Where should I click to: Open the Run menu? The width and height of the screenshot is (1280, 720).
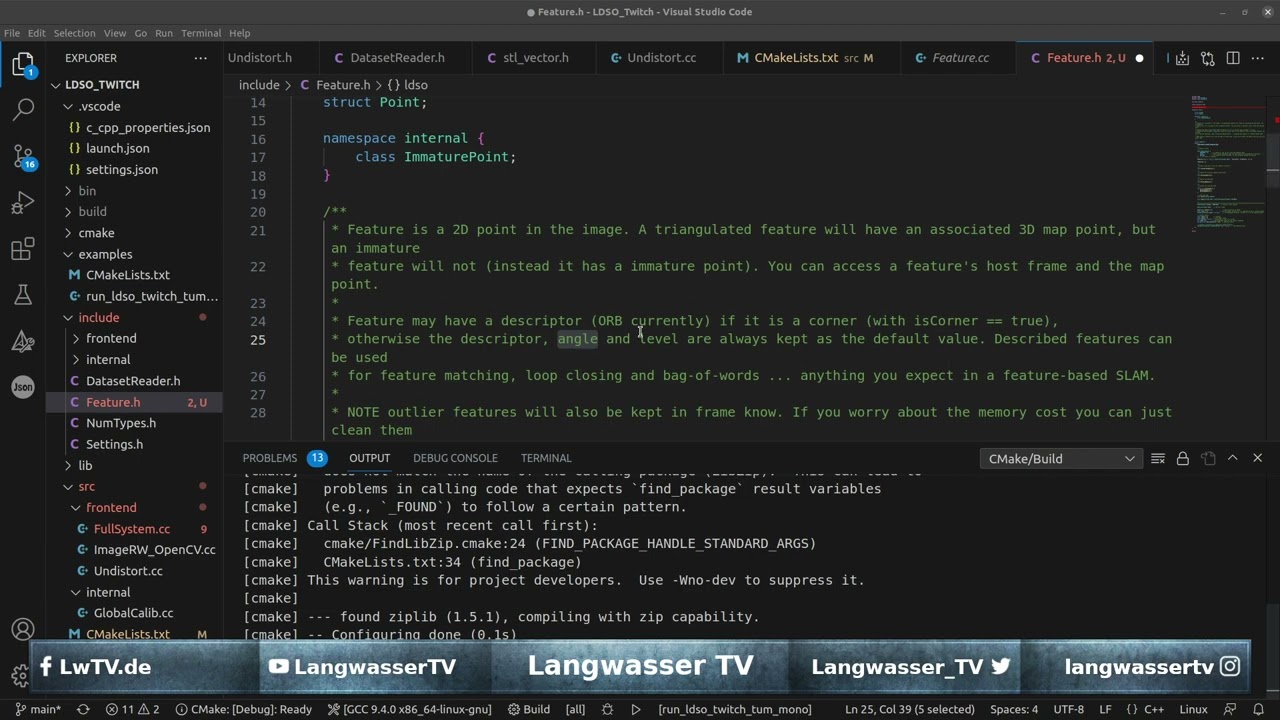click(x=164, y=33)
